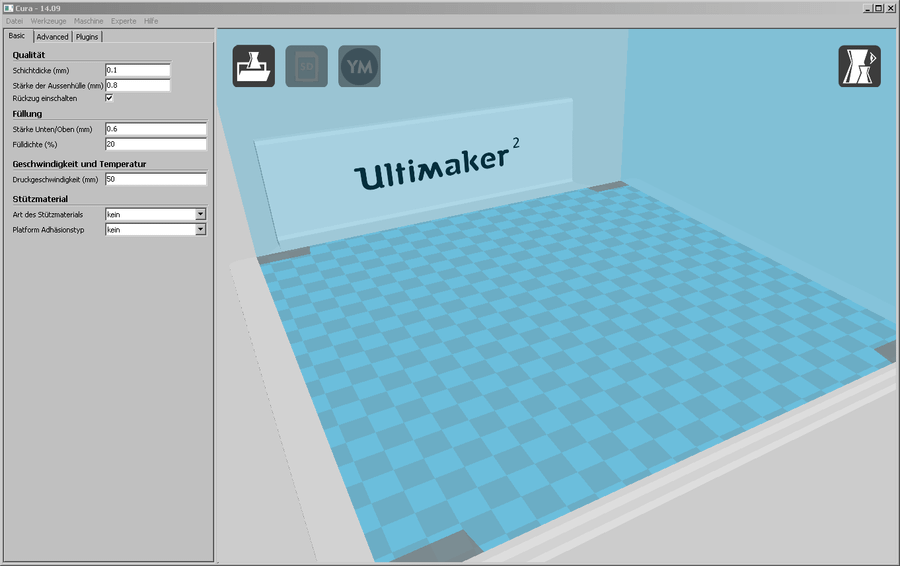Click the Art des Stützmaterials label
Viewport: 900px width, 566px height.
[x=48, y=215]
